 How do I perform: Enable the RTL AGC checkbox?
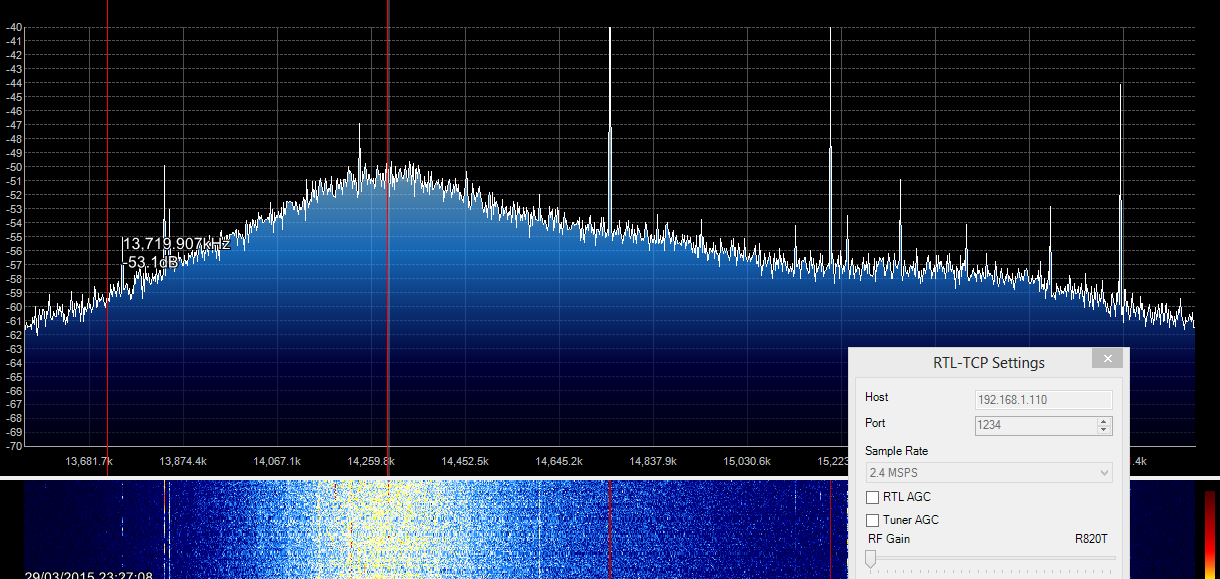click(873, 497)
